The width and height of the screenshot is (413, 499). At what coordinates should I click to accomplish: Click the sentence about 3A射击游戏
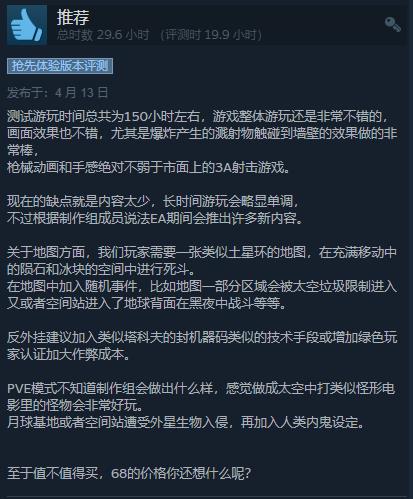[x=149, y=167]
